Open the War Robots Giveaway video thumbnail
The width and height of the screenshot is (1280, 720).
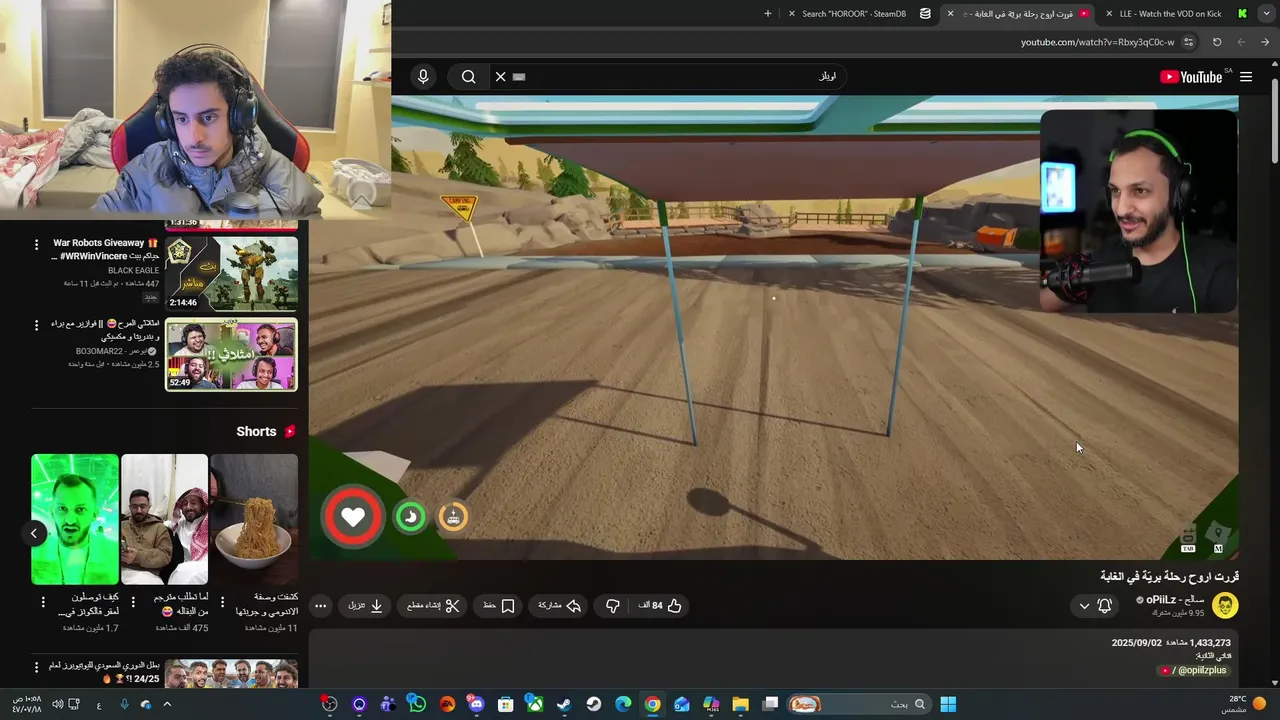231,273
